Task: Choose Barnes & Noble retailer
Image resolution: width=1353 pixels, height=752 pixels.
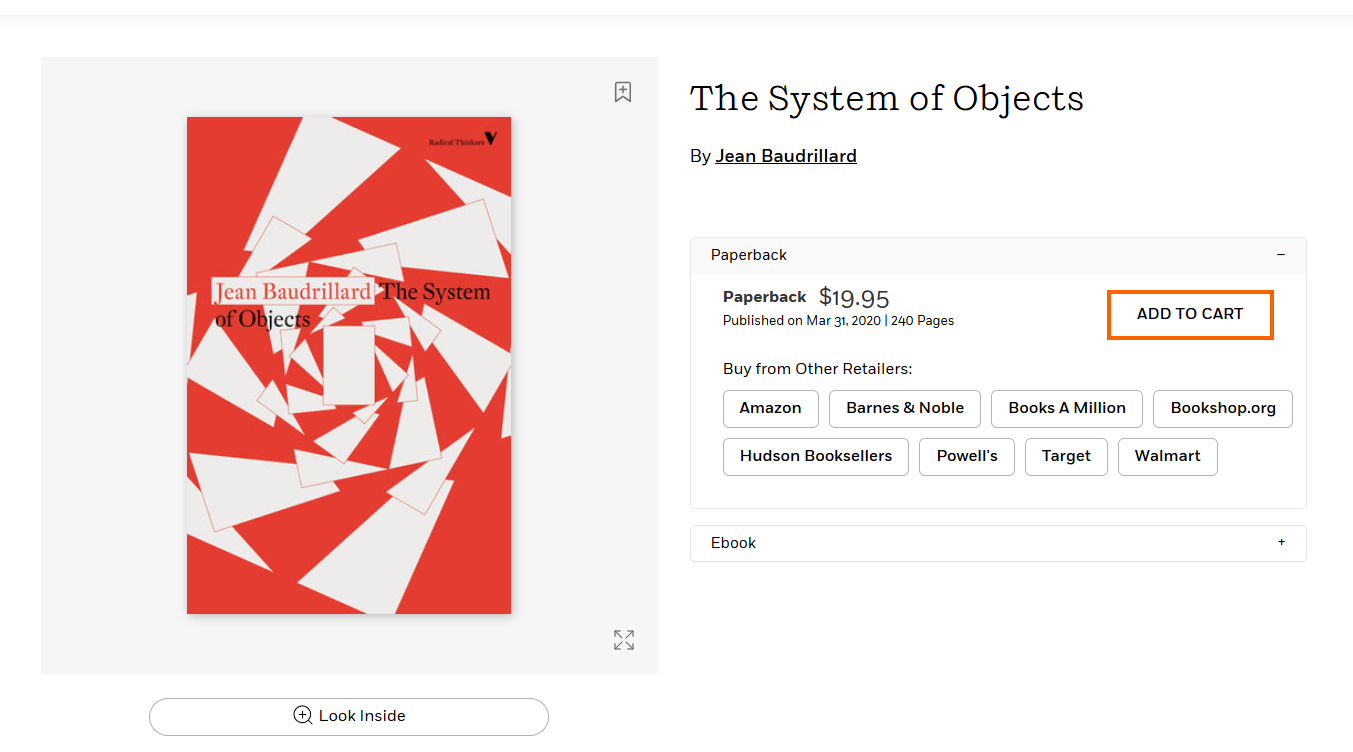Action: (904, 408)
